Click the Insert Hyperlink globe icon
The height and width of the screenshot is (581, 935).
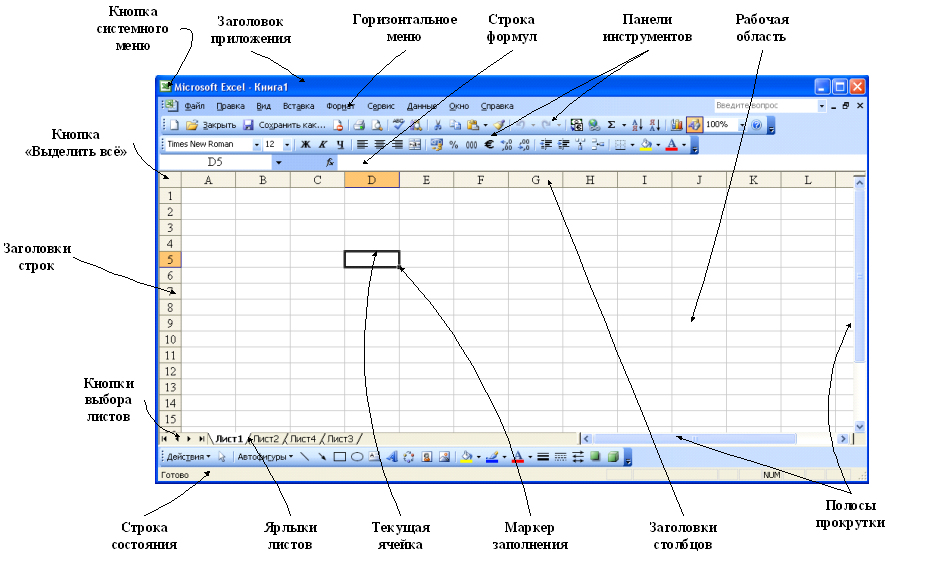[594, 125]
